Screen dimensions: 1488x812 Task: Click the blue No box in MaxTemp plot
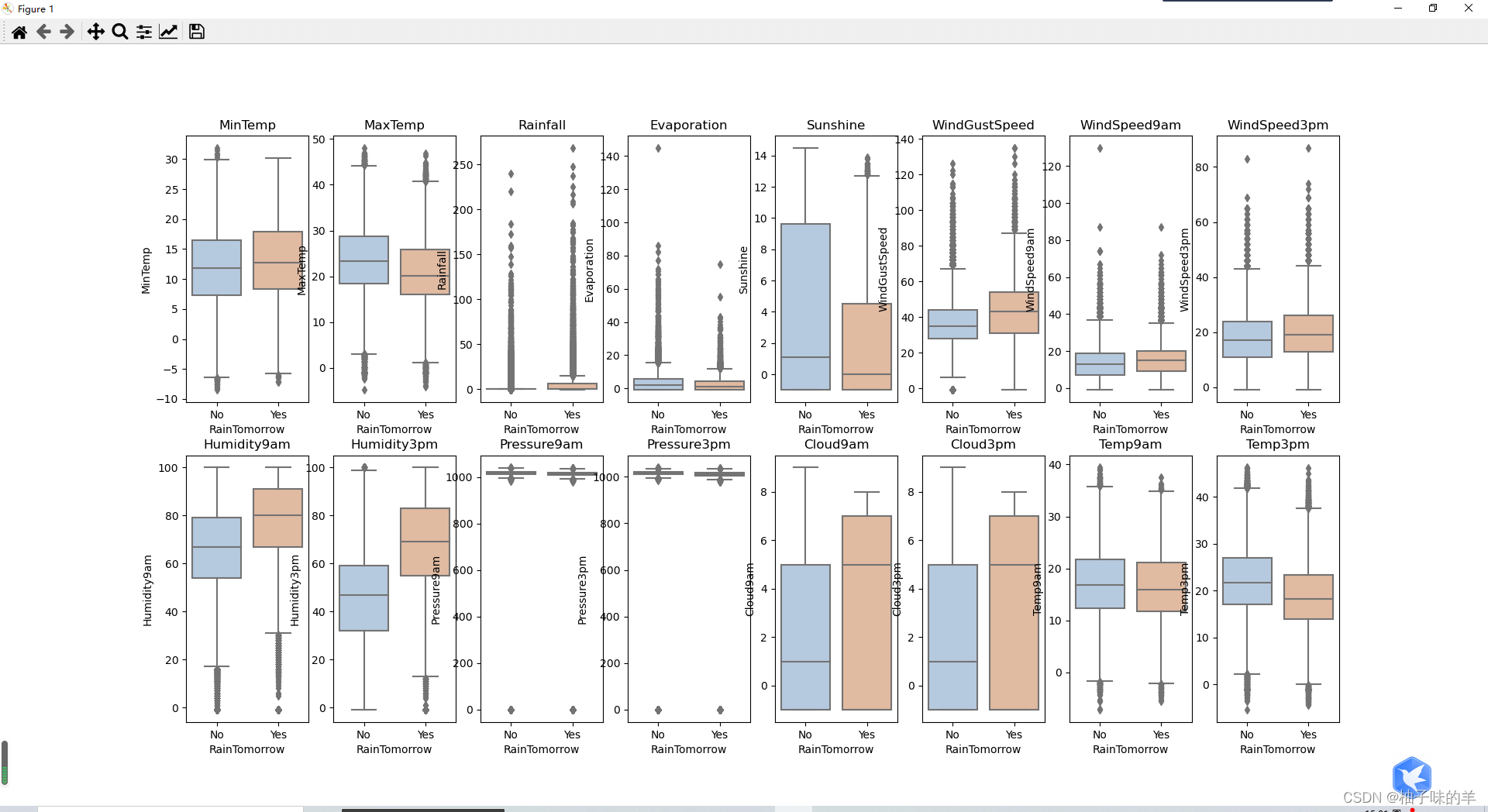(x=363, y=260)
